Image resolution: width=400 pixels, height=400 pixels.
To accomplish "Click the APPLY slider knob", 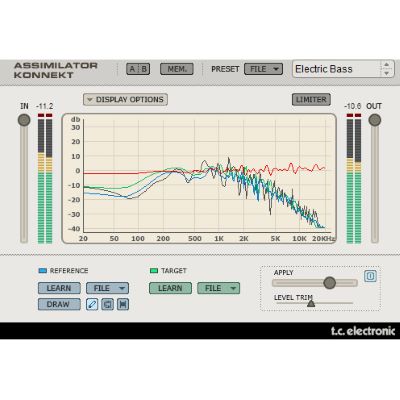I will (x=330, y=283).
